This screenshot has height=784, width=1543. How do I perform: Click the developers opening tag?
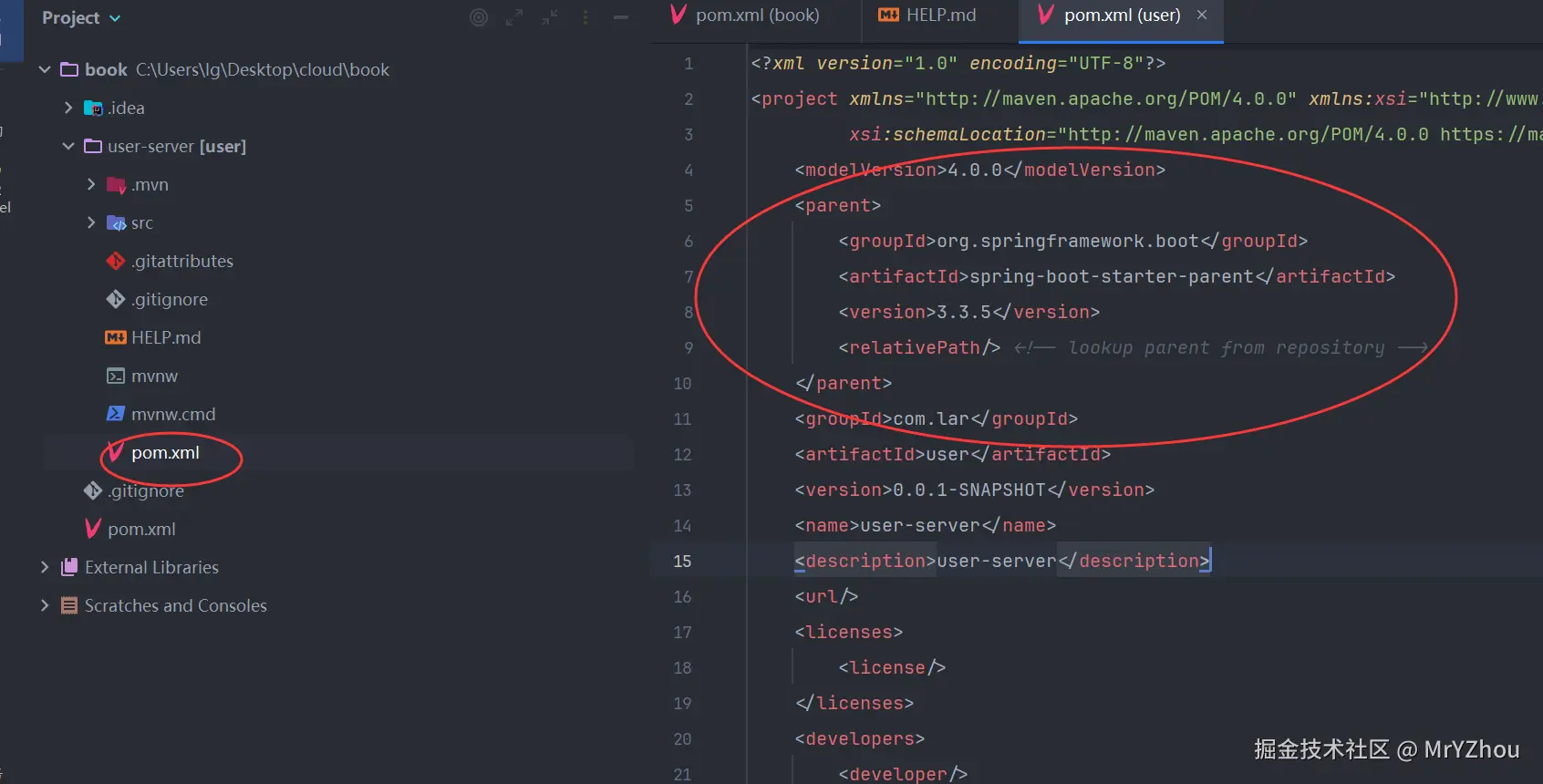click(x=860, y=738)
